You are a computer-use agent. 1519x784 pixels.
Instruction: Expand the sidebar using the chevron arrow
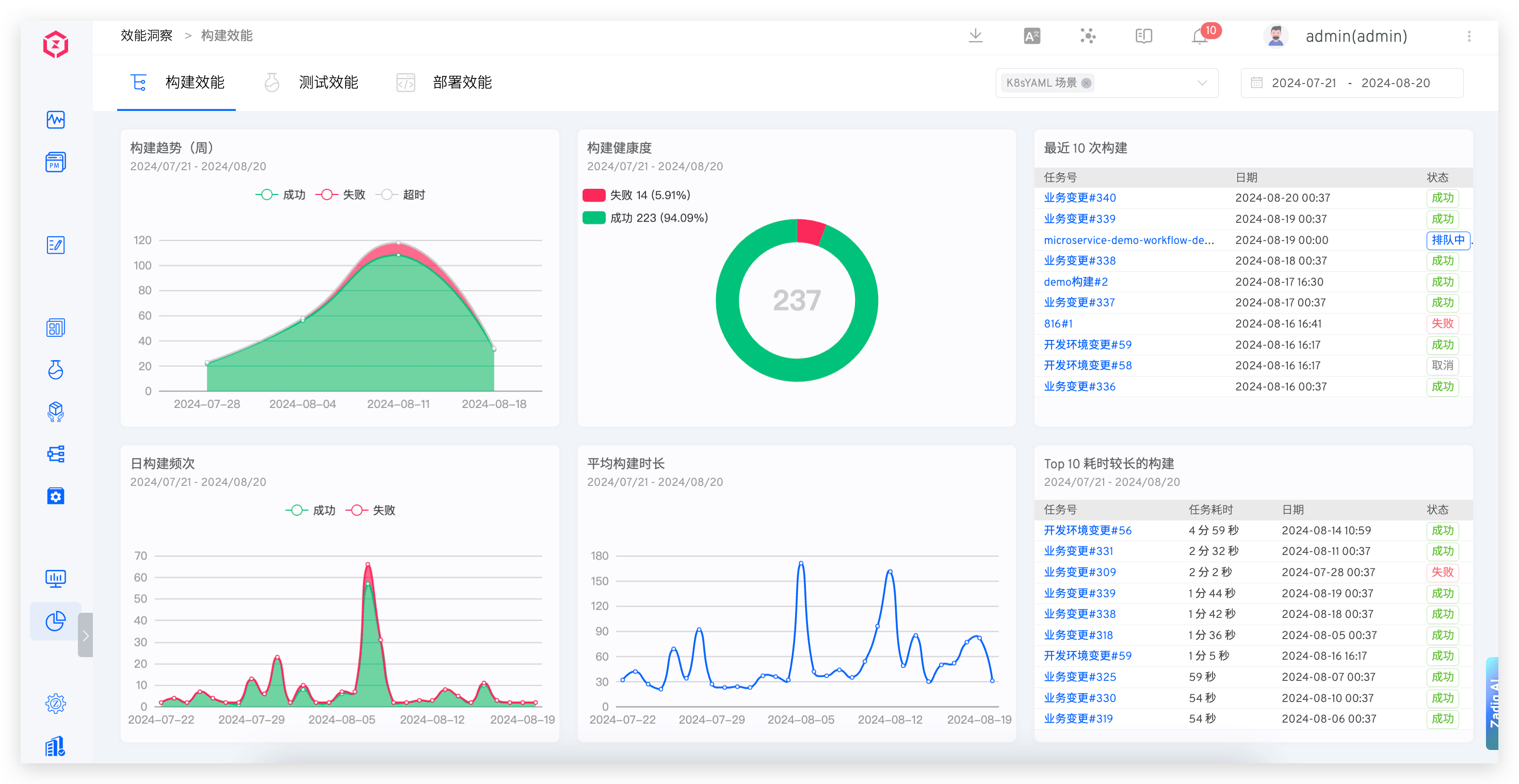point(86,635)
